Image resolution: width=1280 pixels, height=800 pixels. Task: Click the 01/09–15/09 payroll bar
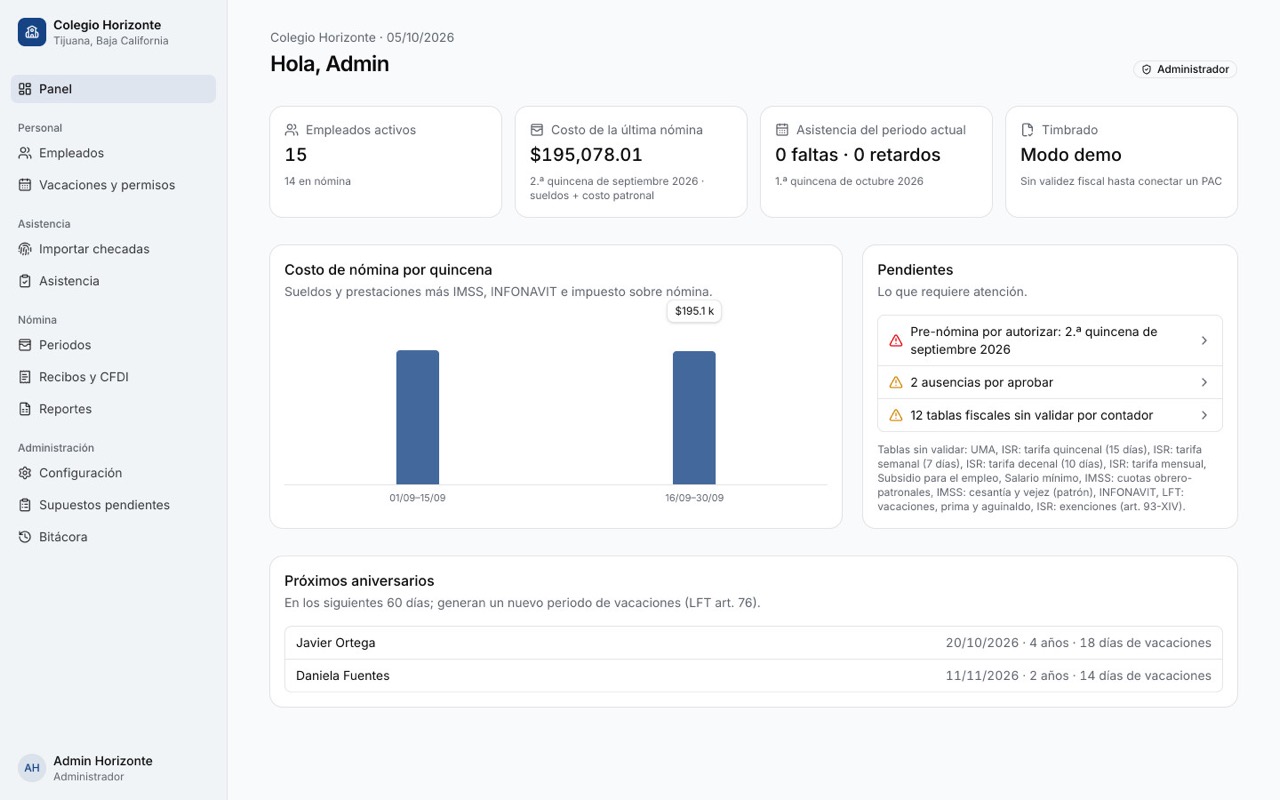point(417,417)
